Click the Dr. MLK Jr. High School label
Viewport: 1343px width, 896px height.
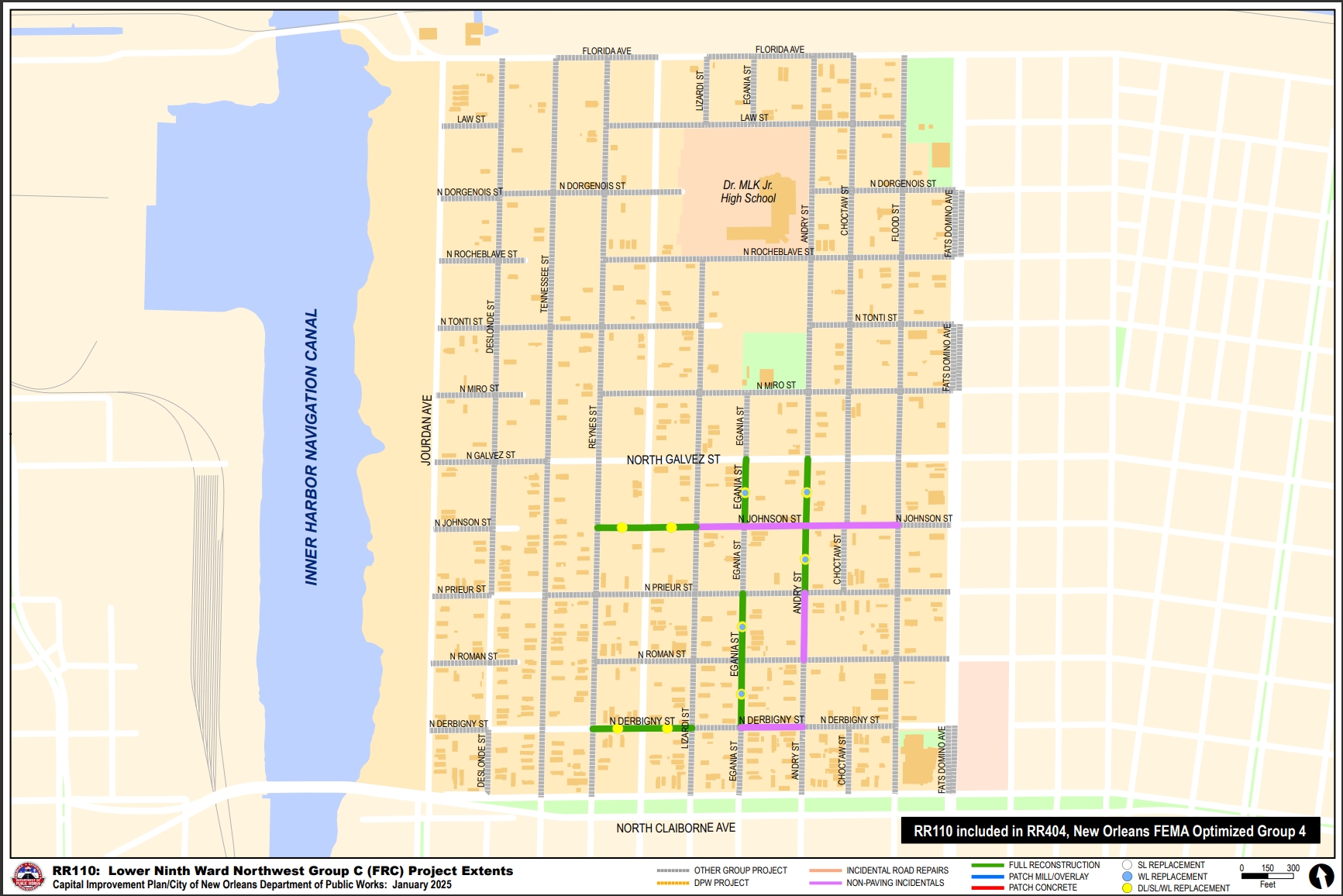748,191
